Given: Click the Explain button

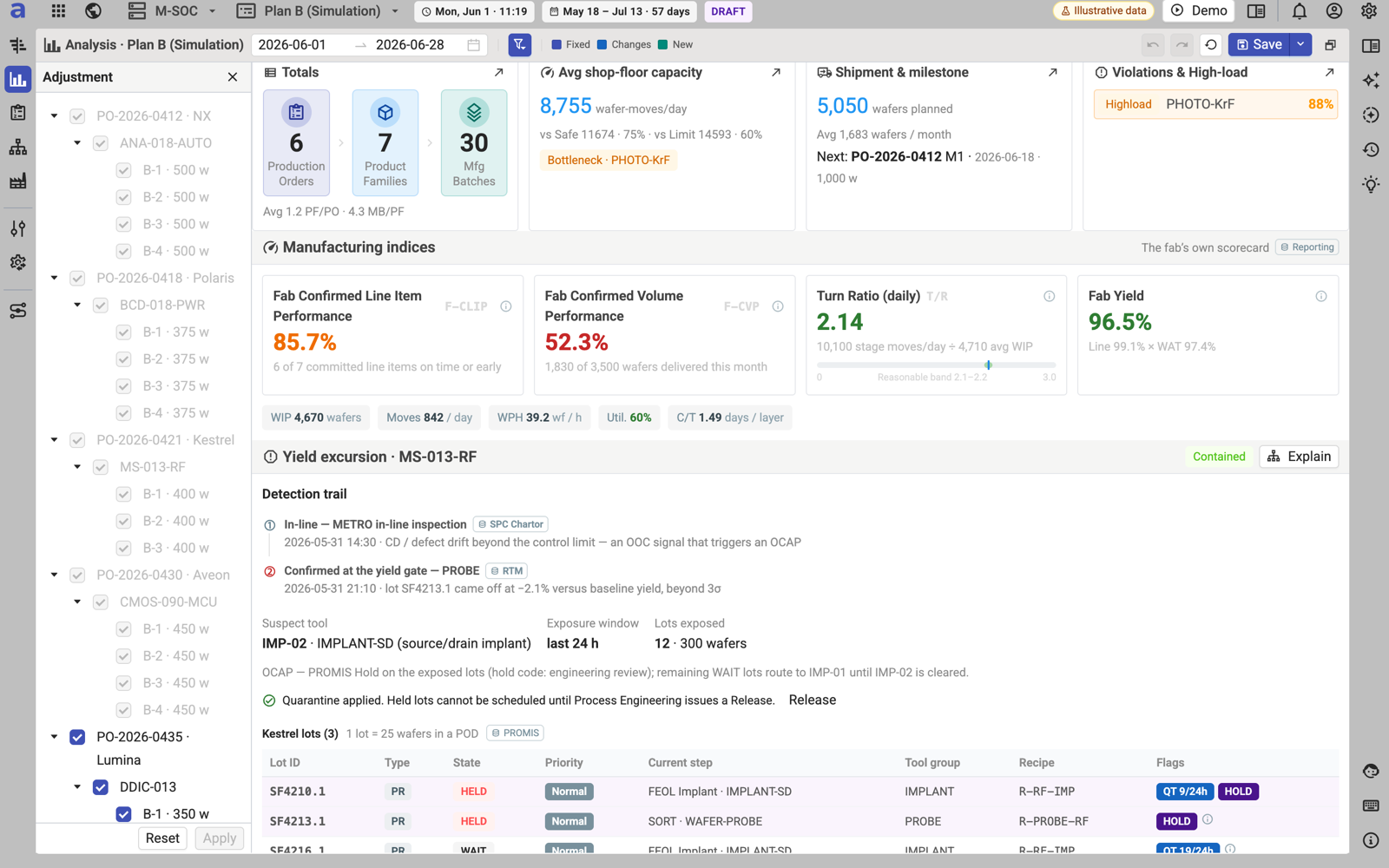Looking at the screenshot, I should coord(1299,457).
